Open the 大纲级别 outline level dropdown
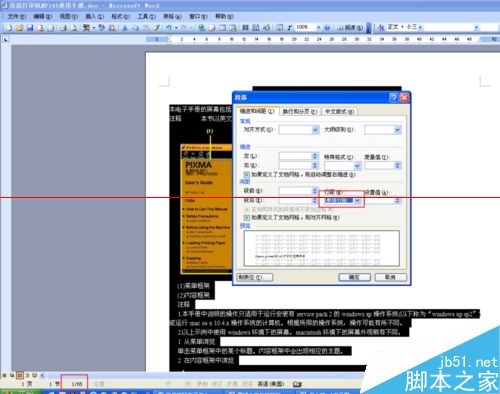This screenshot has height=394, width=500. [x=397, y=130]
